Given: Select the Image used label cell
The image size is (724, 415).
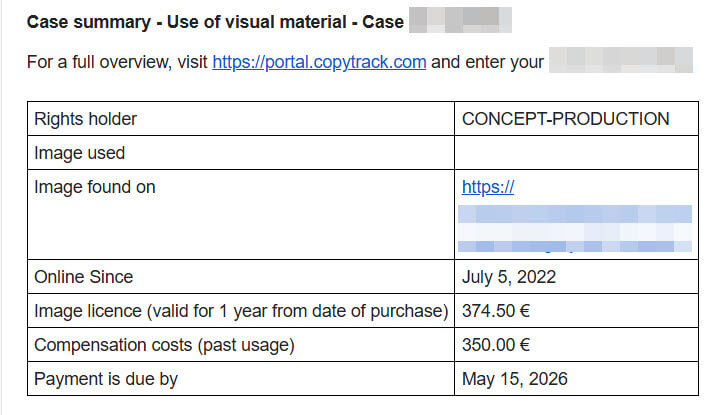Looking at the screenshot, I should click(241, 153).
